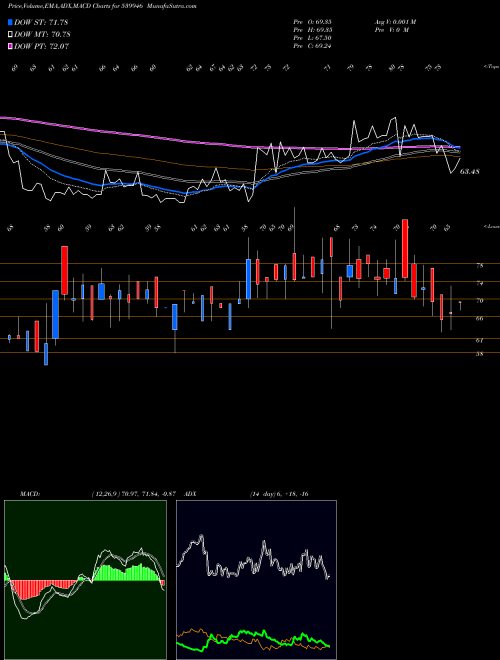The height and width of the screenshot is (660, 500).
Task: Click the 'Pre O: 69.33' value
Action: [x=312, y=22]
